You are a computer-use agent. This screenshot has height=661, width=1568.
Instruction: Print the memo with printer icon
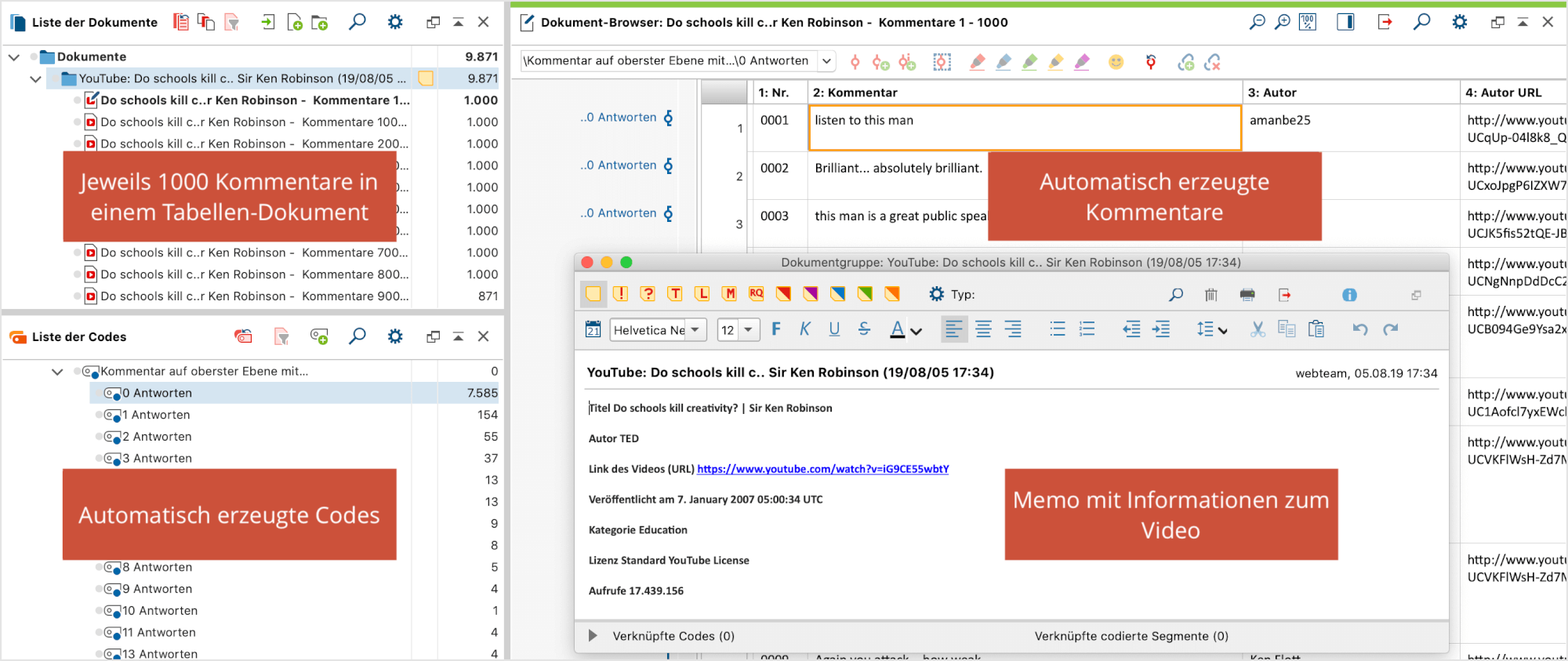(1247, 295)
